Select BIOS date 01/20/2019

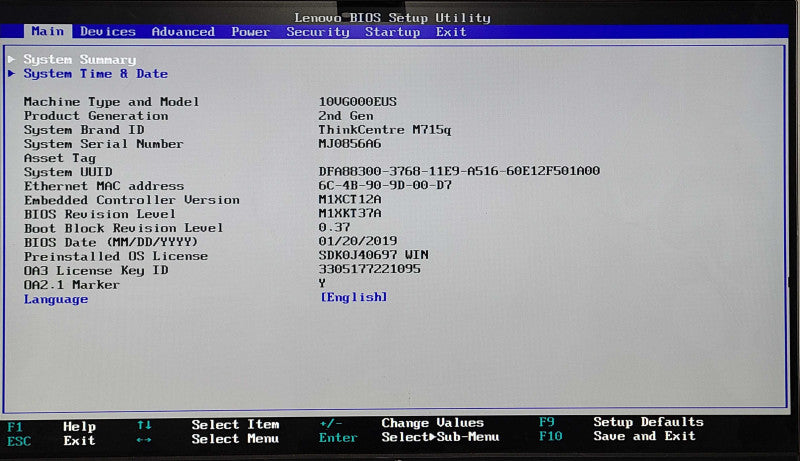pos(358,241)
